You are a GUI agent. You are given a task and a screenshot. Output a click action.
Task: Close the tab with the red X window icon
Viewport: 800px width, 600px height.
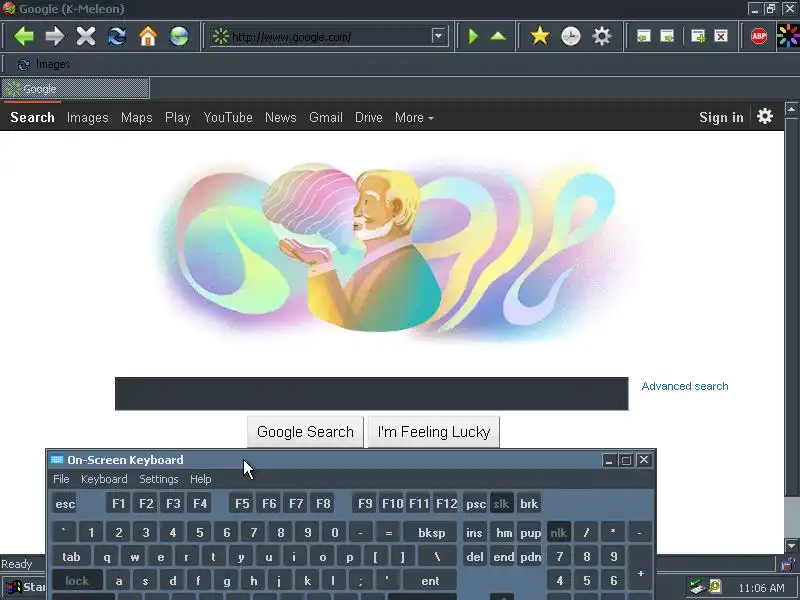pyautogui.click(x=721, y=36)
